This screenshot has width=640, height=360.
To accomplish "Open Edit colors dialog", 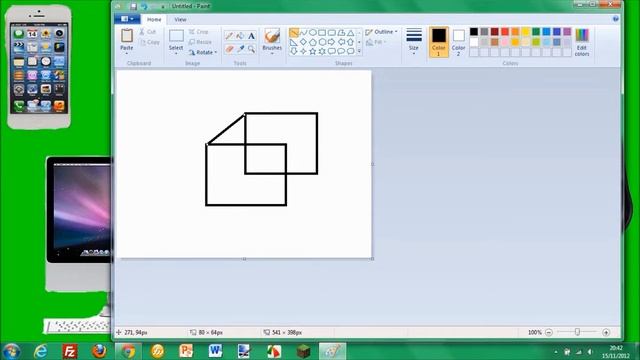I will tap(582, 42).
